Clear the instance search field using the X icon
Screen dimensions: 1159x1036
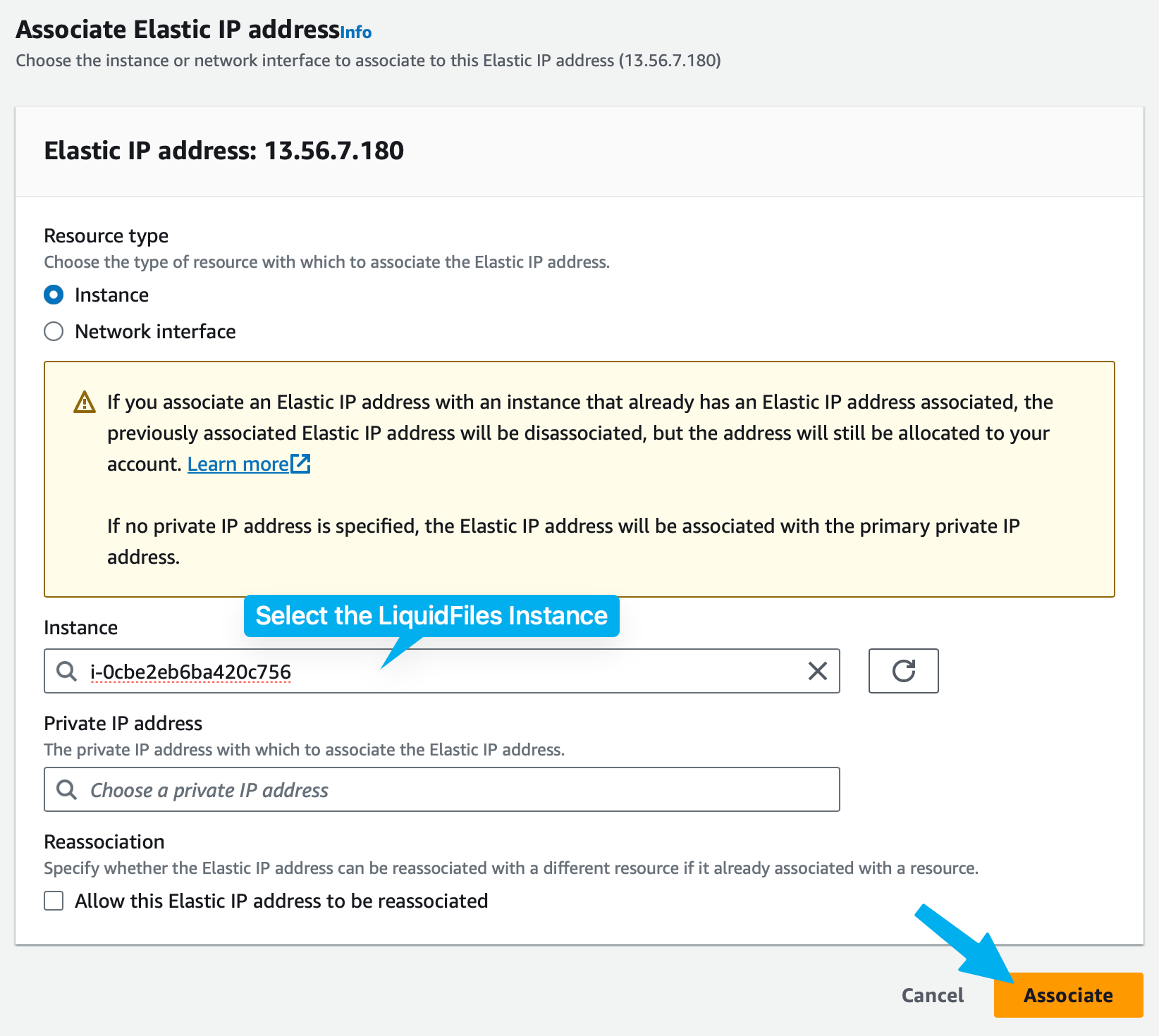click(817, 671)
